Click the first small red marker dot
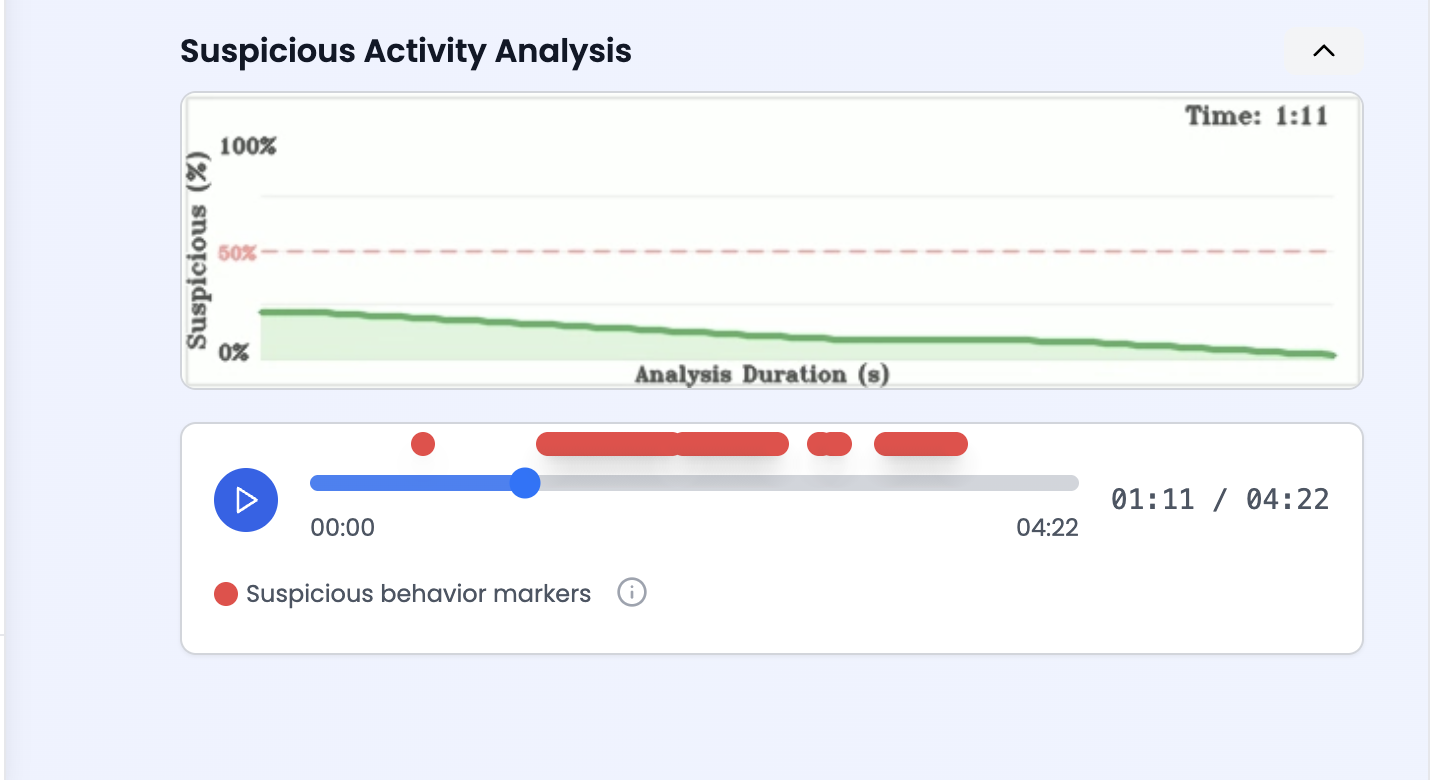 coord(423,443)
